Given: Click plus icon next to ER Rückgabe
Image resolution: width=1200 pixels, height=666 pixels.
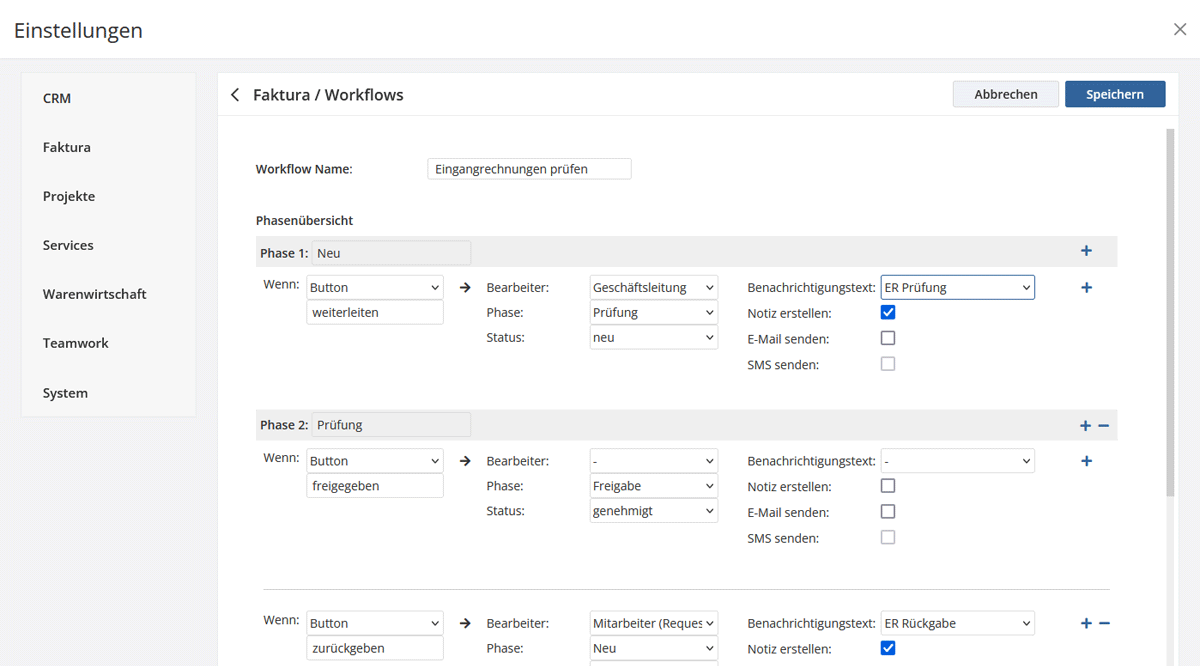Looking at the screenshot, I should point(1085,623).
